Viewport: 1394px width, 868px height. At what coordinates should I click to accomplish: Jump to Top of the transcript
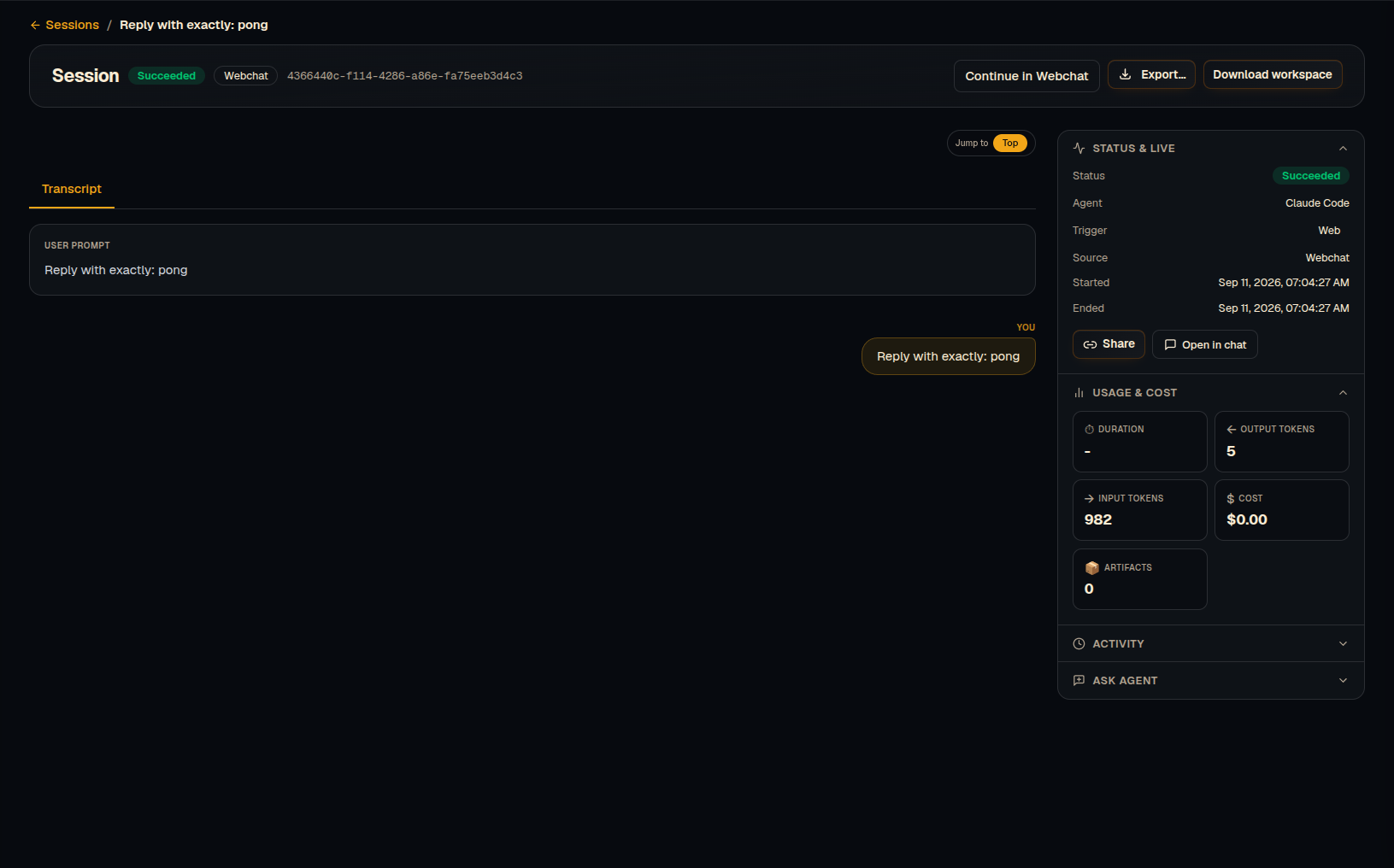click(x=1010, y=144)
